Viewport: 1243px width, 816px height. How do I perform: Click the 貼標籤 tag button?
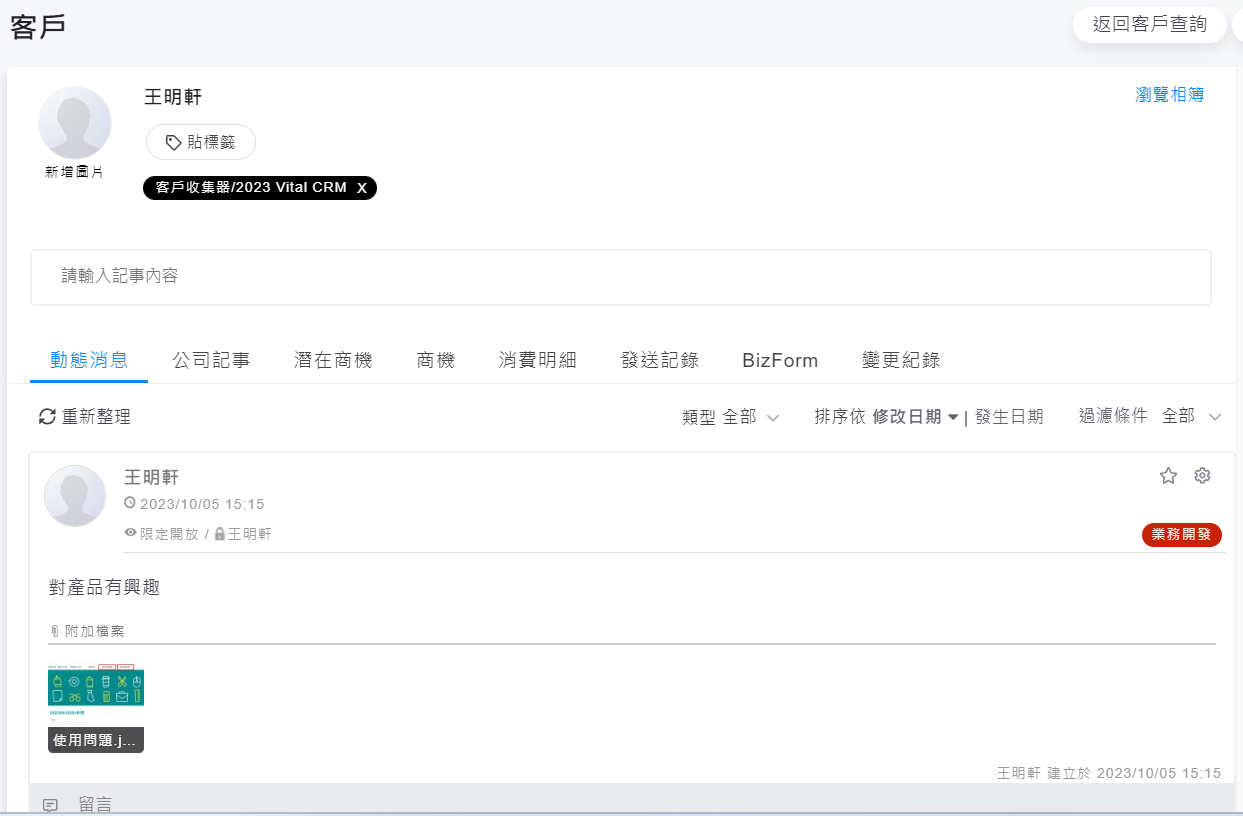[201, 142]
